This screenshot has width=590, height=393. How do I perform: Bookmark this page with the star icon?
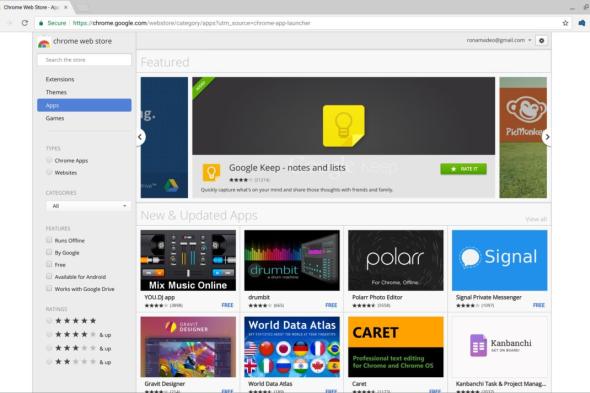[565, 23]
